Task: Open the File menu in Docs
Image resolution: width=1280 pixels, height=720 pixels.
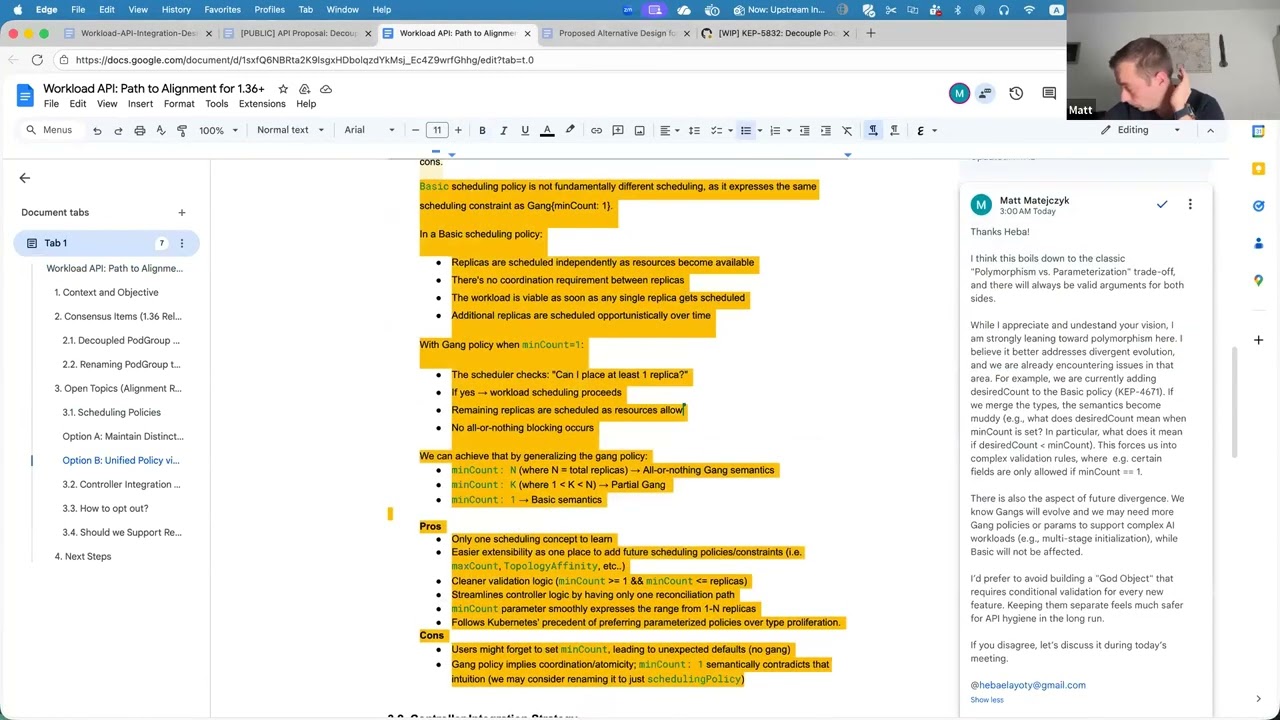Action: click(51, 104)
